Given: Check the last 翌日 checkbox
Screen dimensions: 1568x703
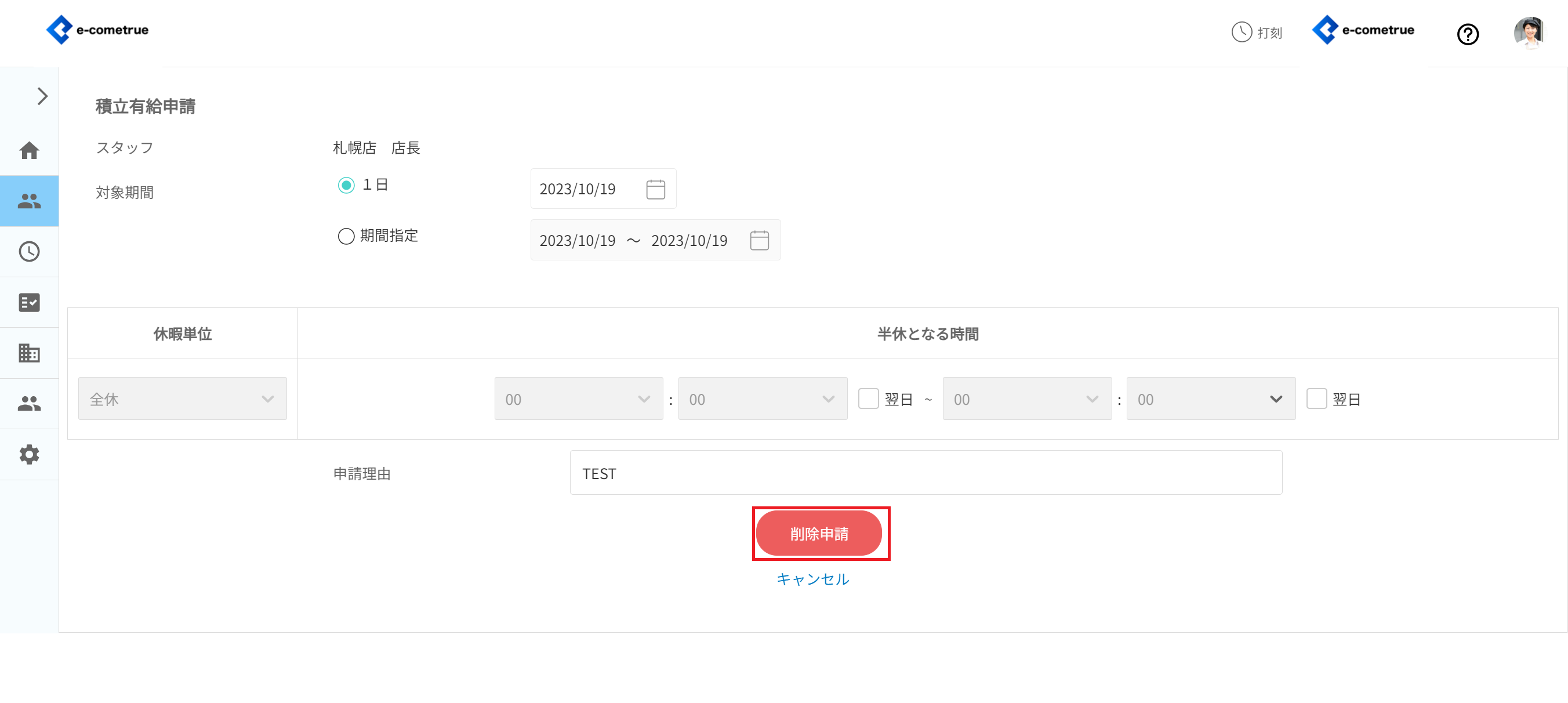Looking at the screenshot, I should coord(1316,398).
